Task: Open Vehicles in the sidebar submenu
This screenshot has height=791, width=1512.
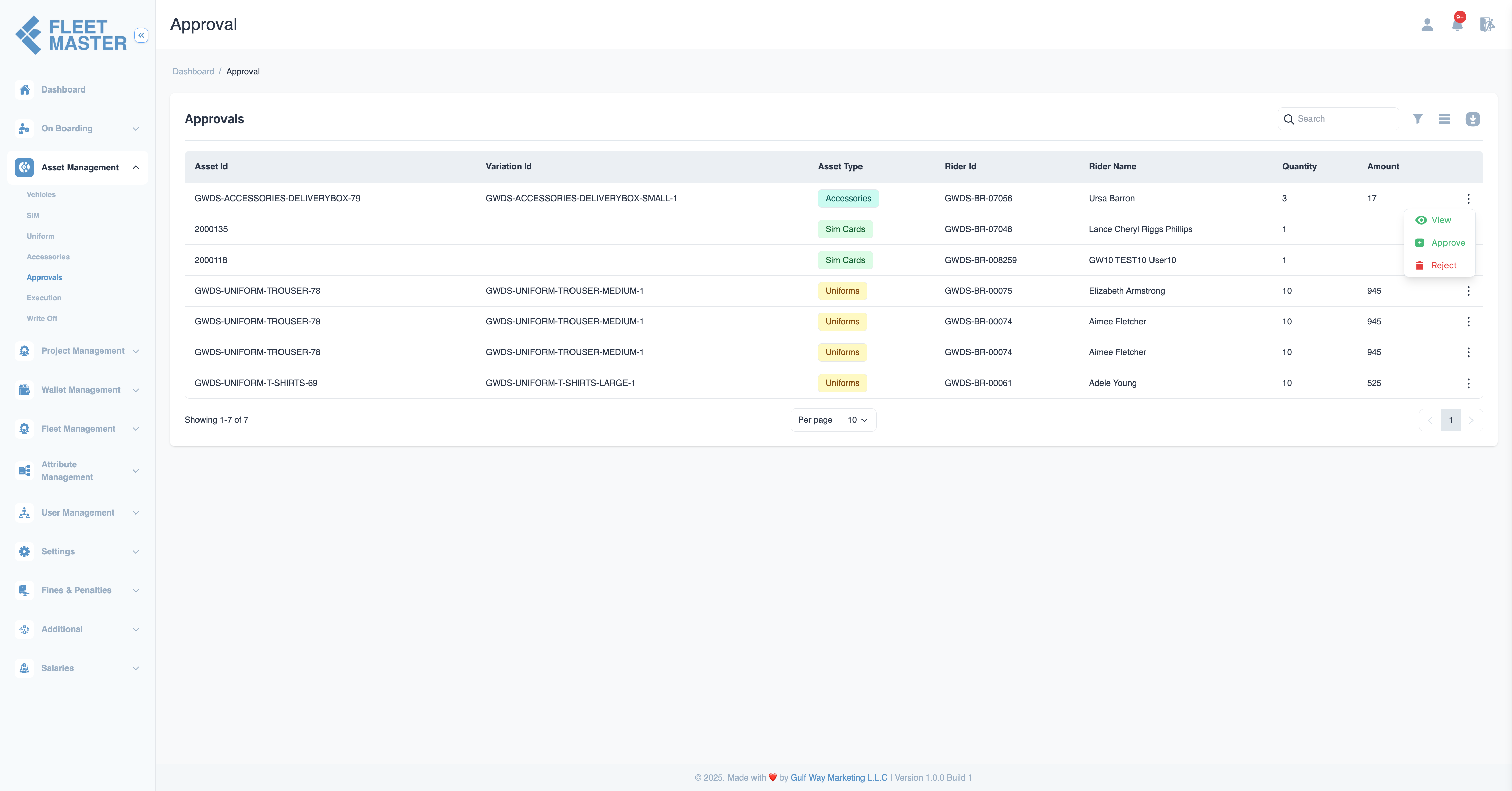Action: pos(41,195)
